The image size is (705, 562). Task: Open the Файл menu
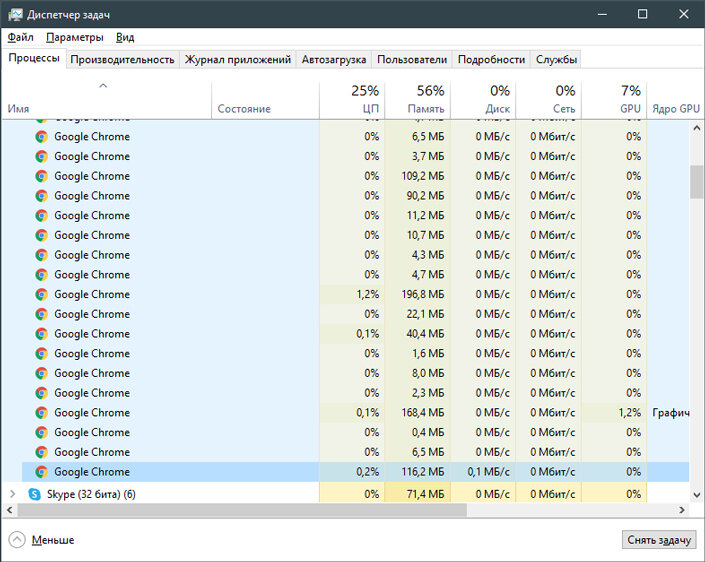coord(21,37)
